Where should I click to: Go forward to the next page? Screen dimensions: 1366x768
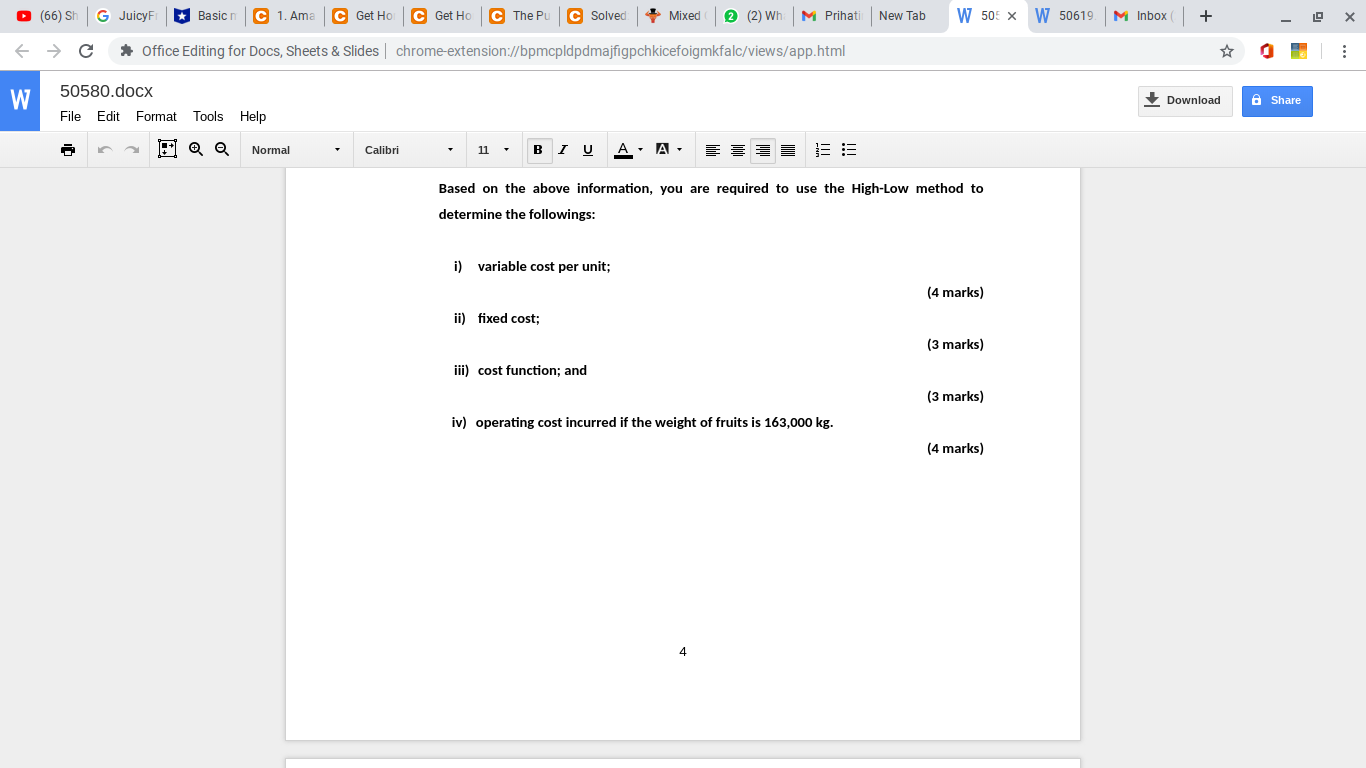tap(54, 51)
